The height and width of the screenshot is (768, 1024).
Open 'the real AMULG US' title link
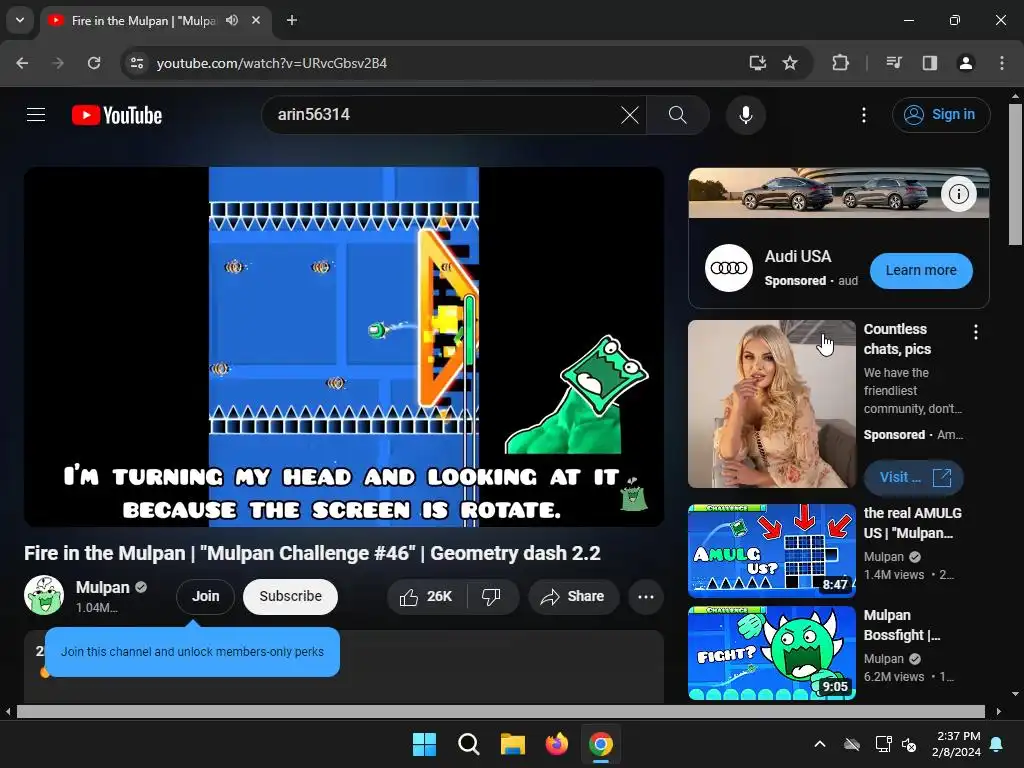[x=912, y=523]
